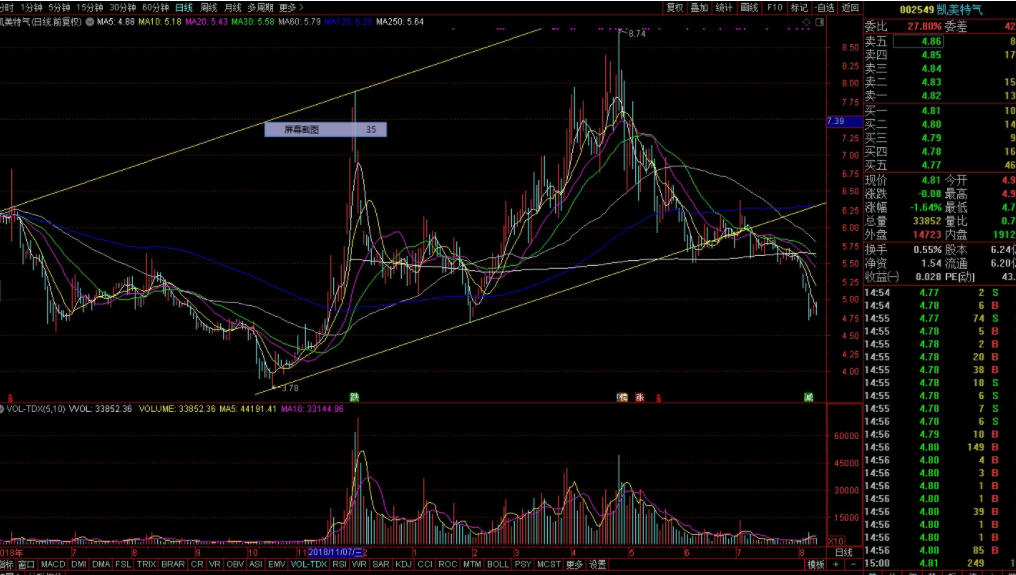Select the ASI indicator tab
1016x575 pixels.
(256, 565)
